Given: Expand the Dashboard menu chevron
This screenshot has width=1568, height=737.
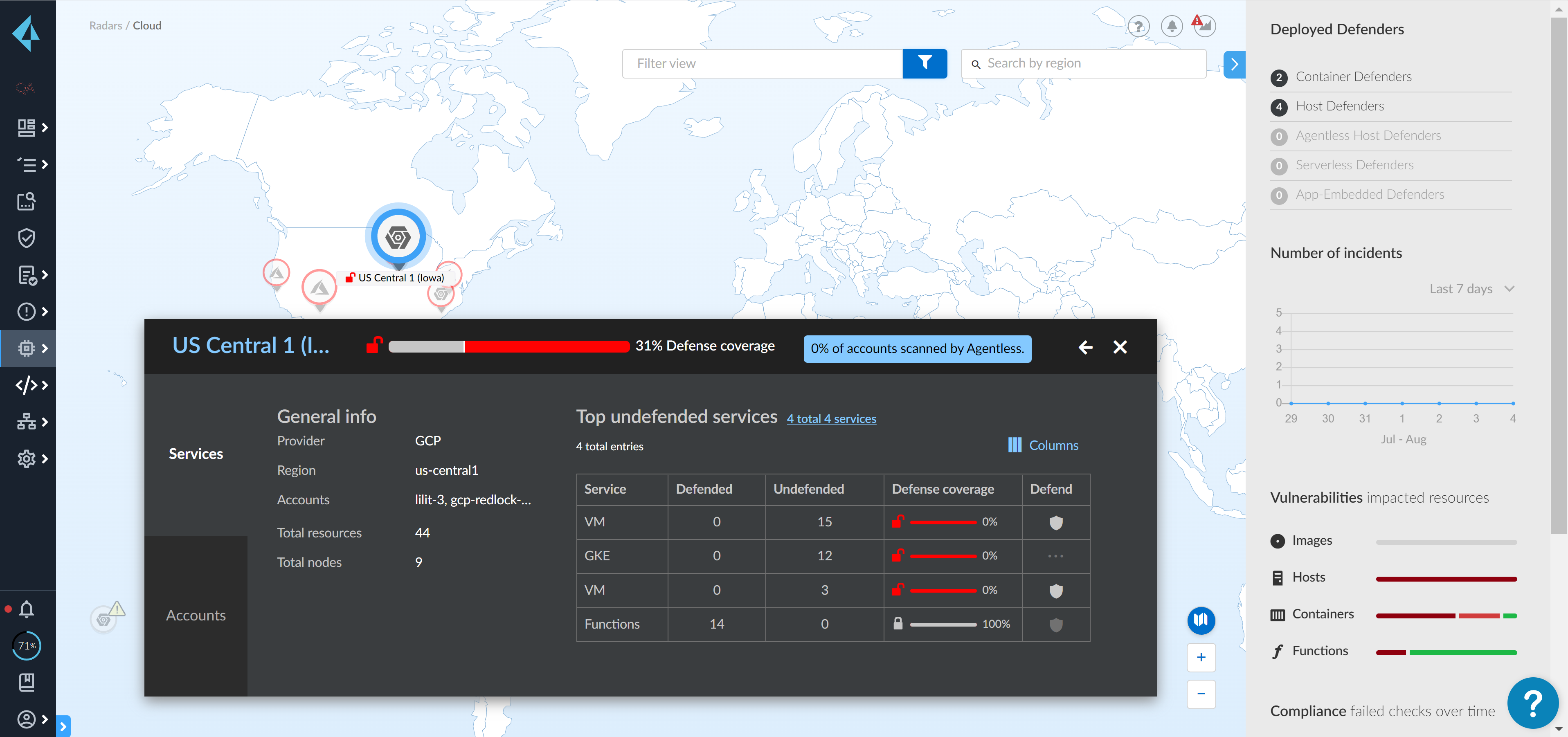Looking at the screenshot, I should [45, 127].
